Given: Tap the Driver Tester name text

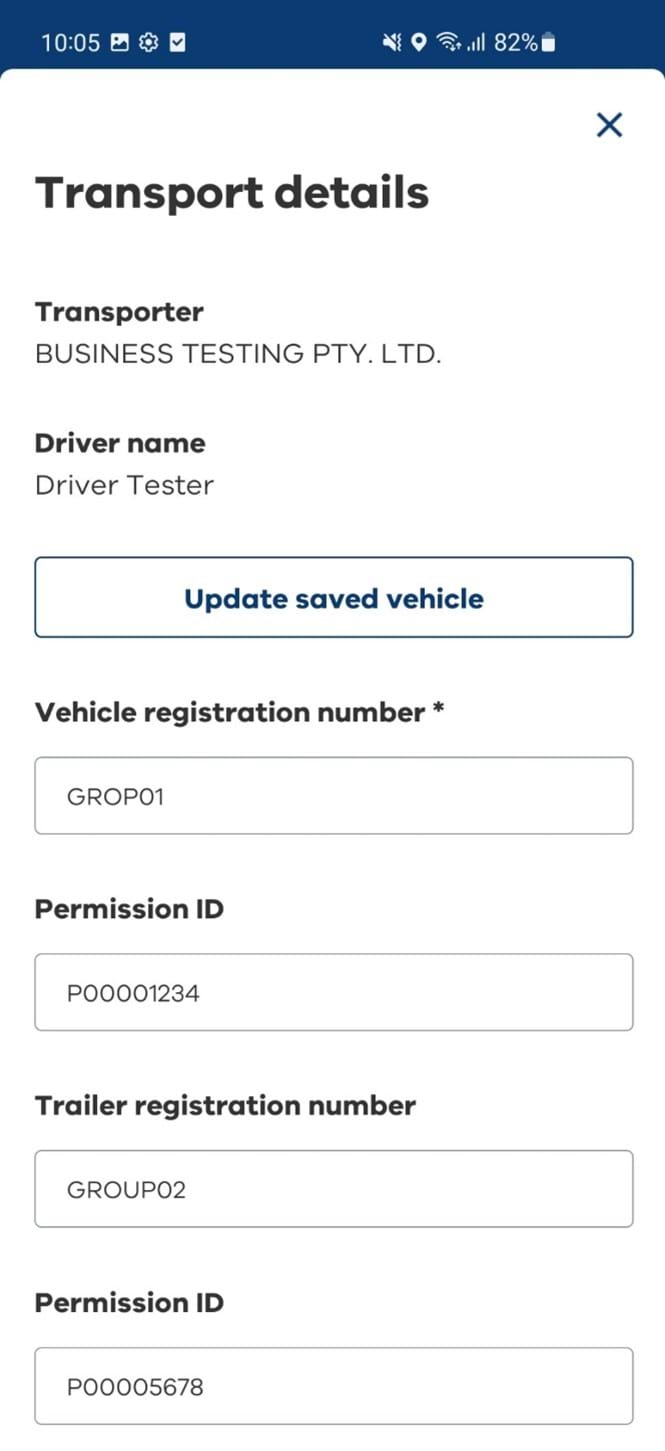Looking at the screenshot, I should [124, 485].
